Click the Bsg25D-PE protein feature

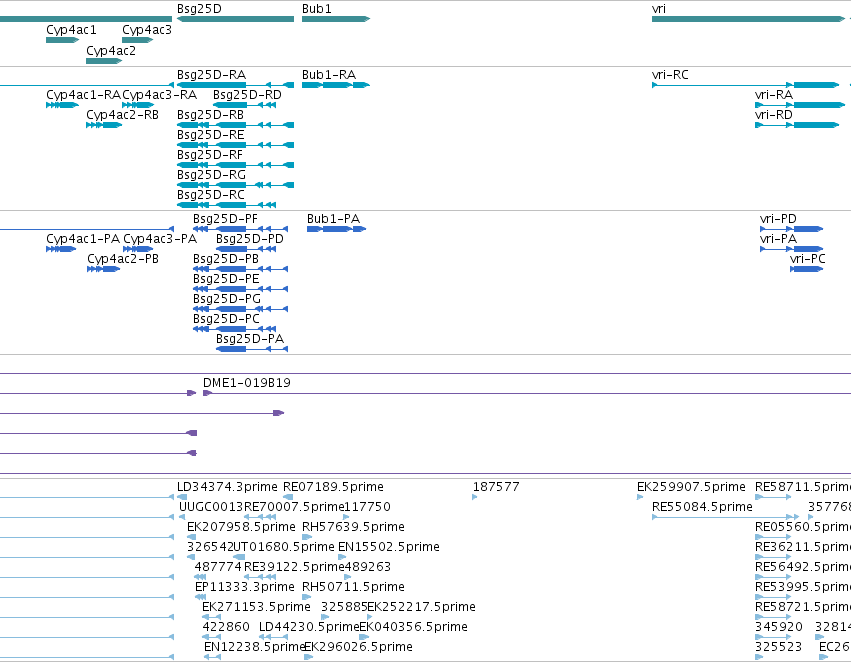(x=240, y=289)
